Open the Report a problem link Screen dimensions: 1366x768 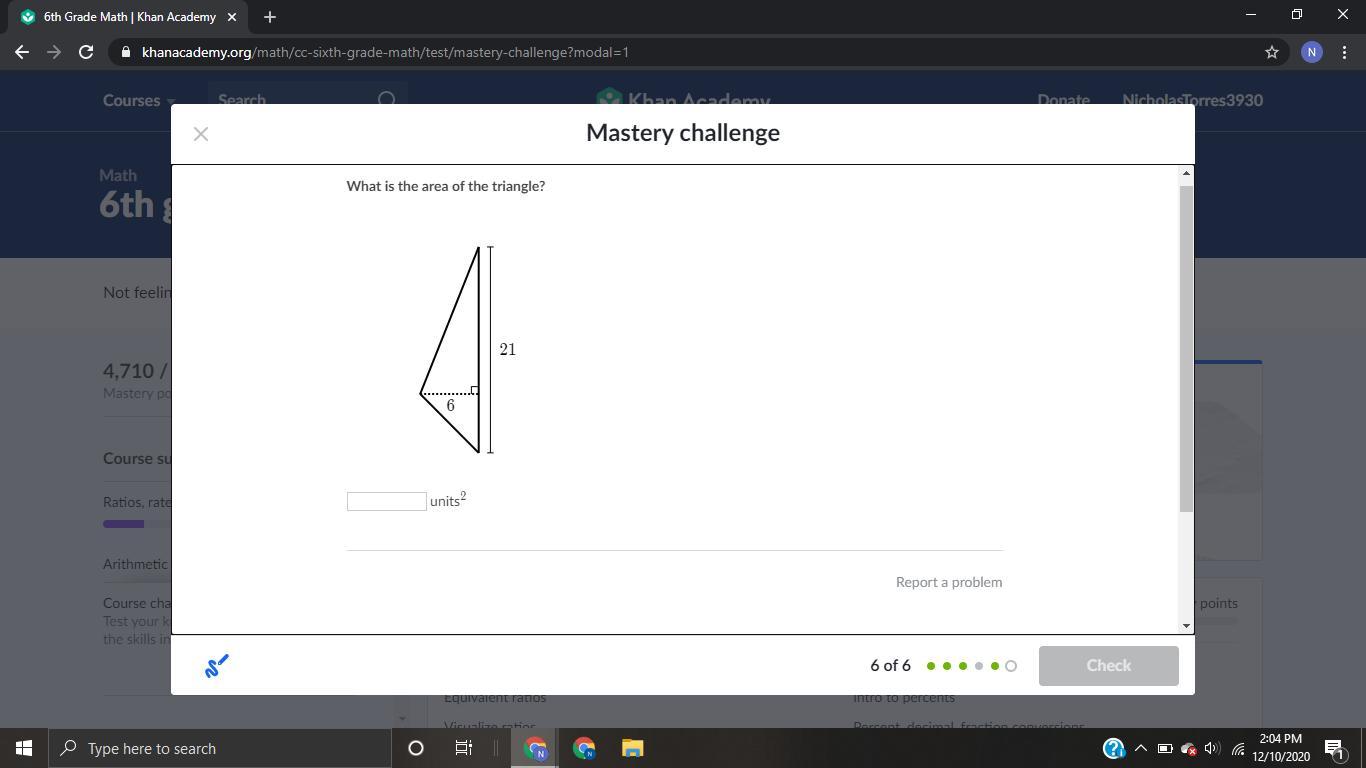(949, 582)
